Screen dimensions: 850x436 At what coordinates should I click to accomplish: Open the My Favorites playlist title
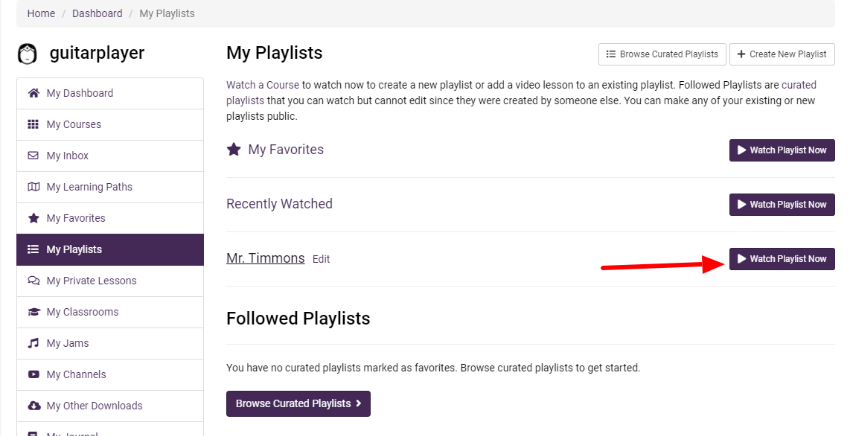click(x=286, y=149)
